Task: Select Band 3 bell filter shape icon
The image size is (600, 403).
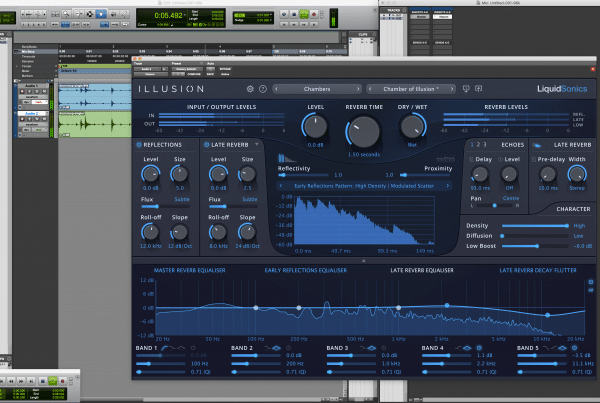Action: point(371,348)
